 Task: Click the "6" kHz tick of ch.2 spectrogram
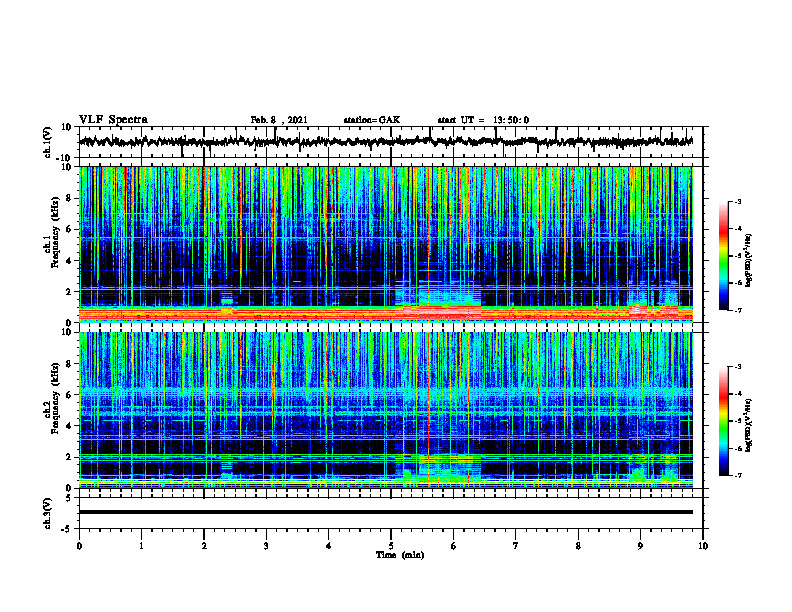click(69, 395)
